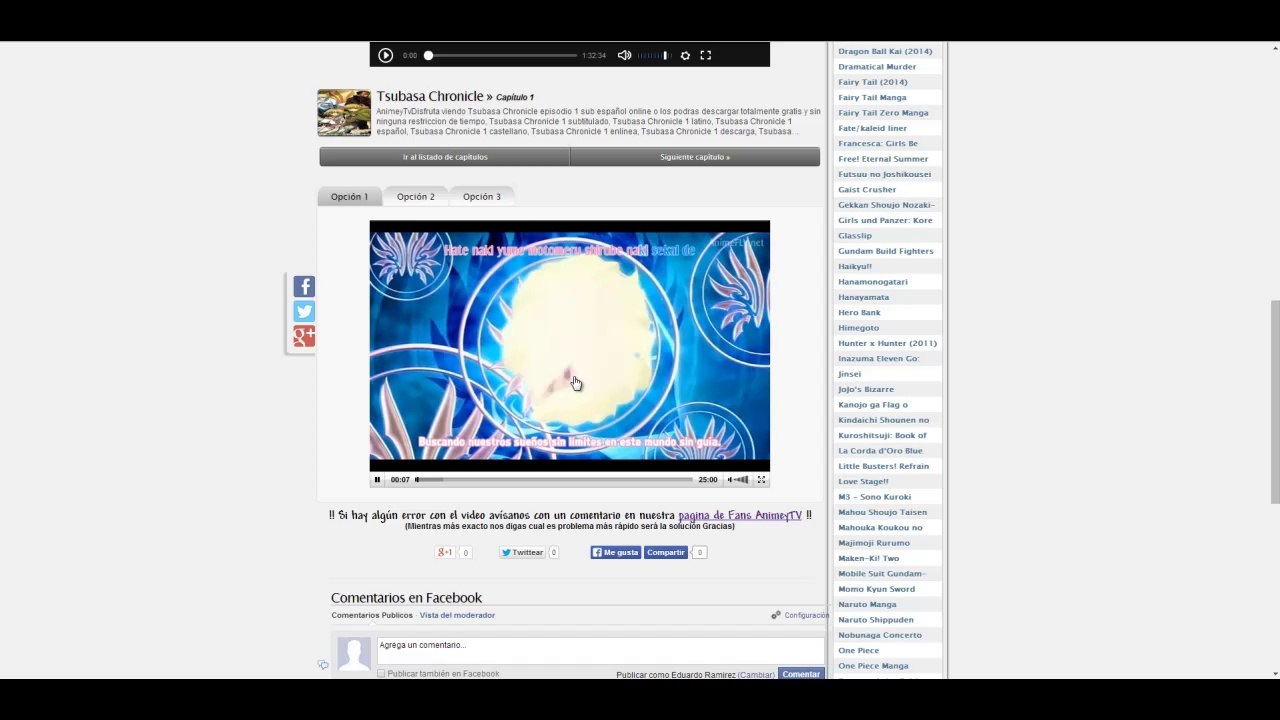Open 'Fairy Tail (2014)' in sidebar

tap(873, 82)
